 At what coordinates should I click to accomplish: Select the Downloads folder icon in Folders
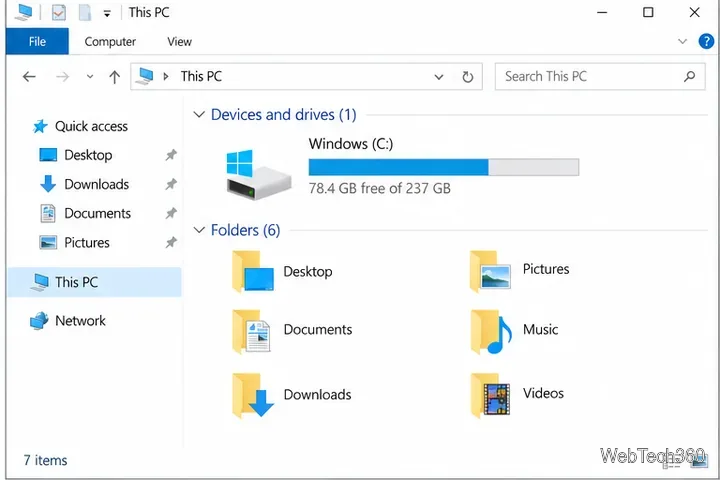pos(253,395)
